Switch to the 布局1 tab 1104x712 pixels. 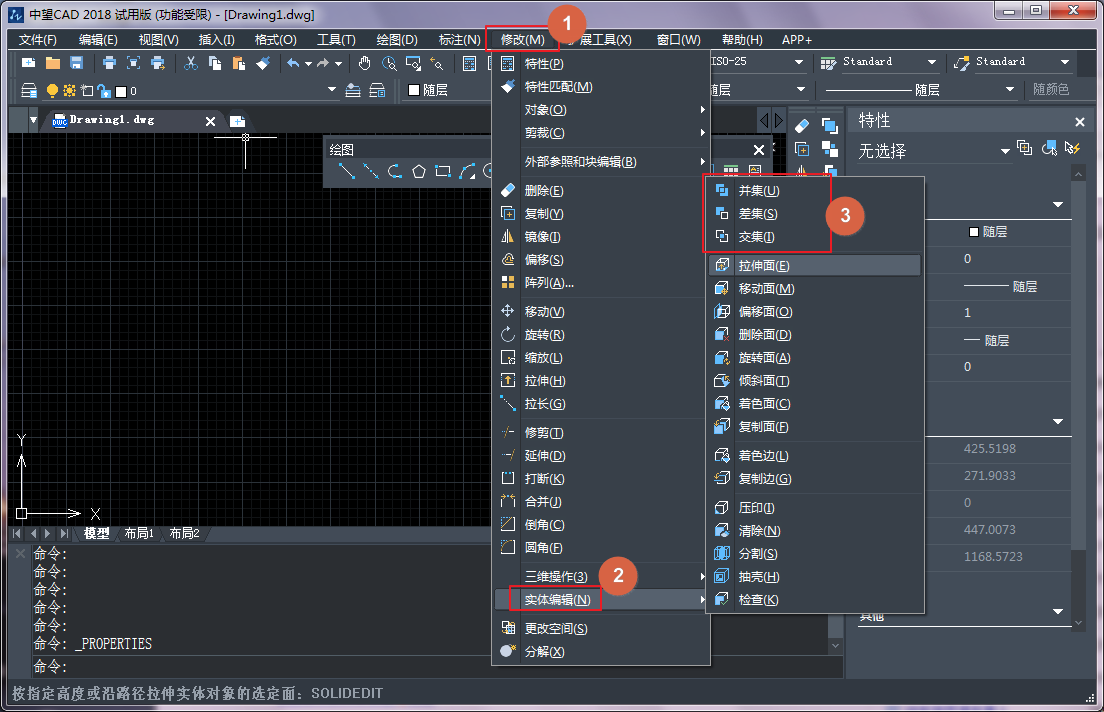coord(139,533)
